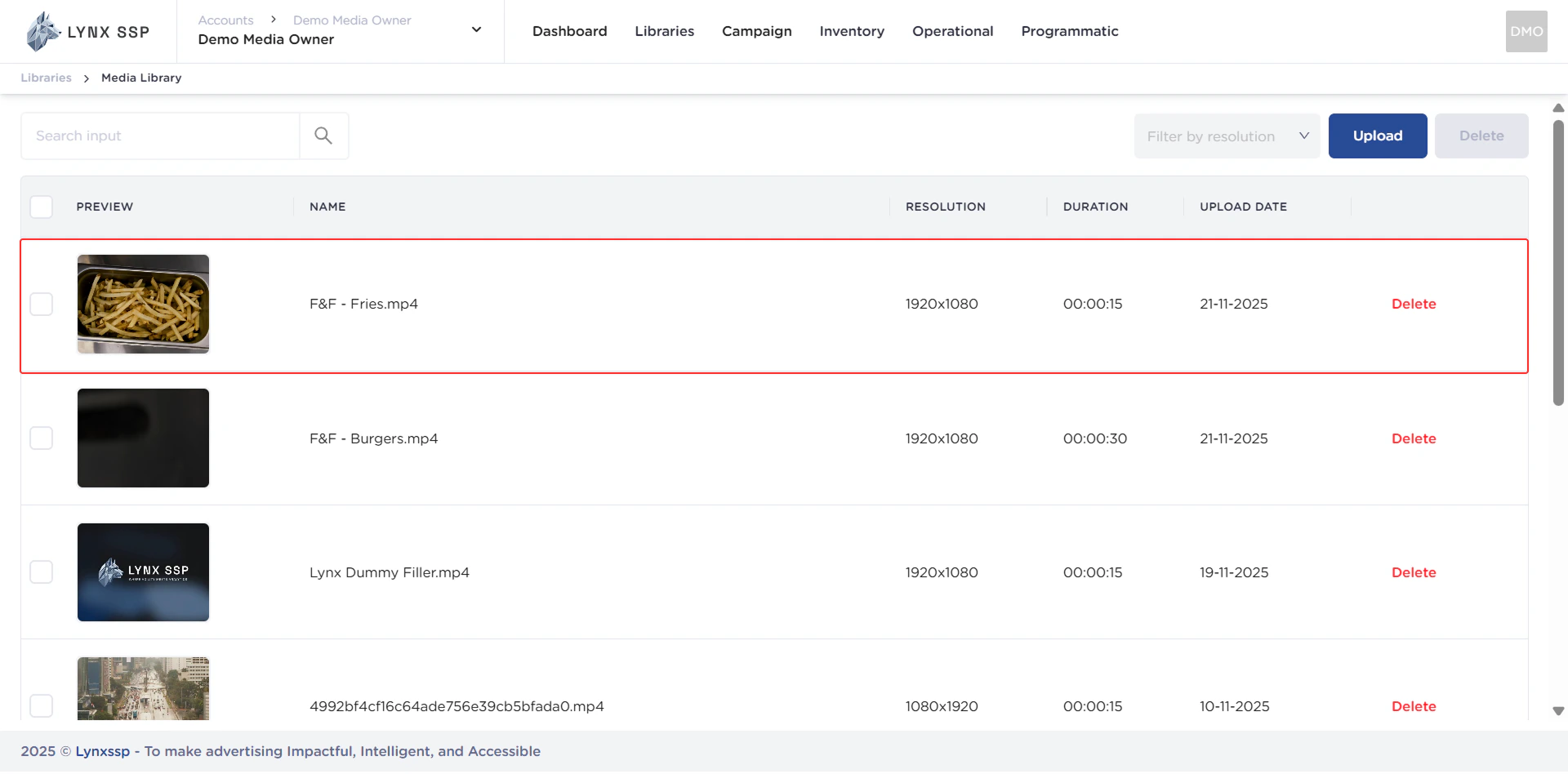Toggle the select-all checkbox in header
Screen dimensions: 1568x774
[42, 207]
